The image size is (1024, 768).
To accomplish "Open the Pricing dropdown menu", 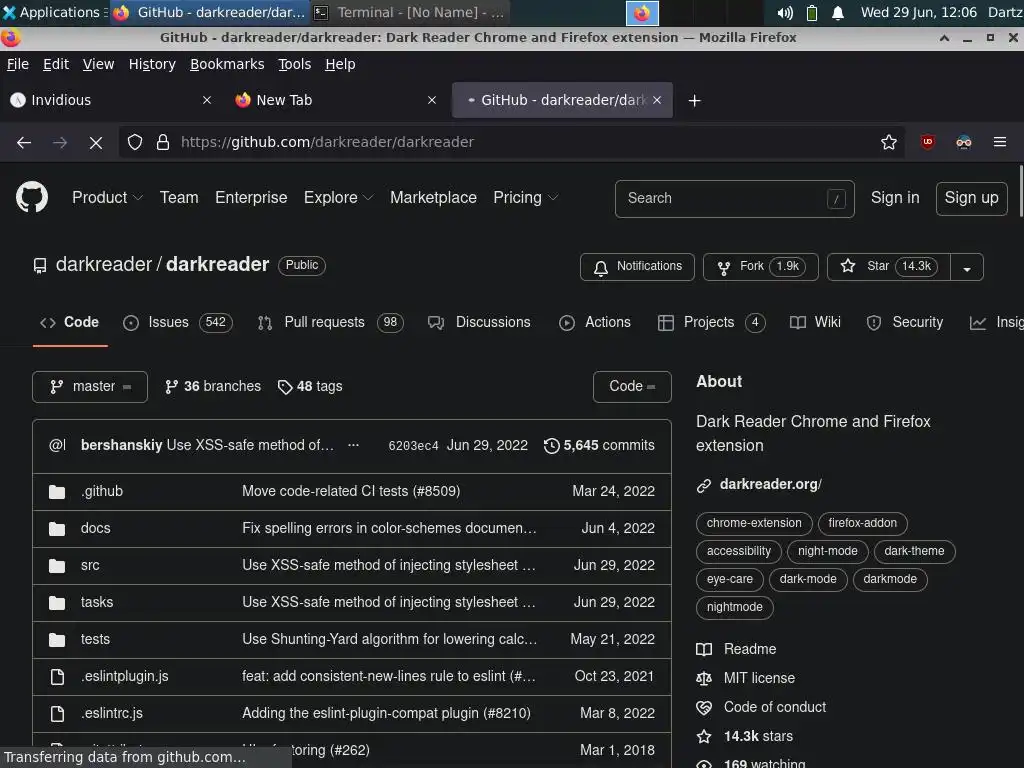I will click(526, 197).
